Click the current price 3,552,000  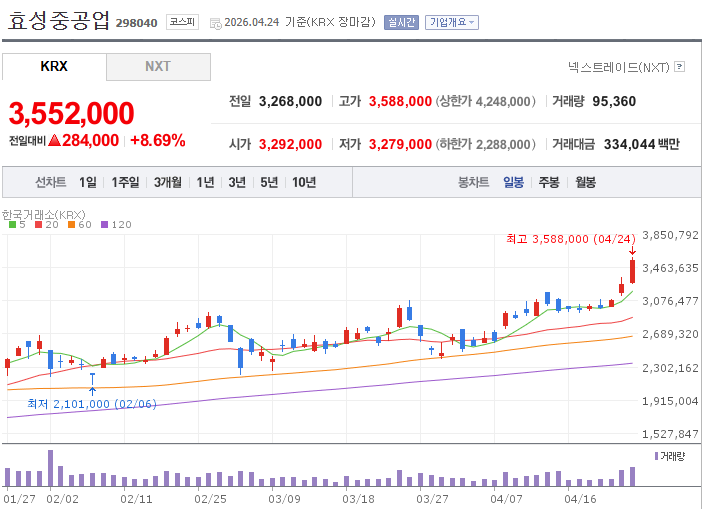(x=72, y=113)
